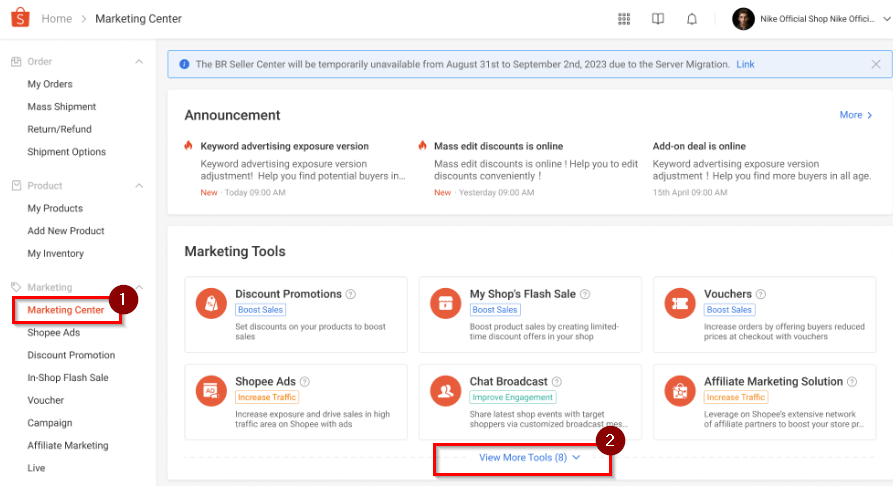Collapse the Order sidebar section

(139, 62)
